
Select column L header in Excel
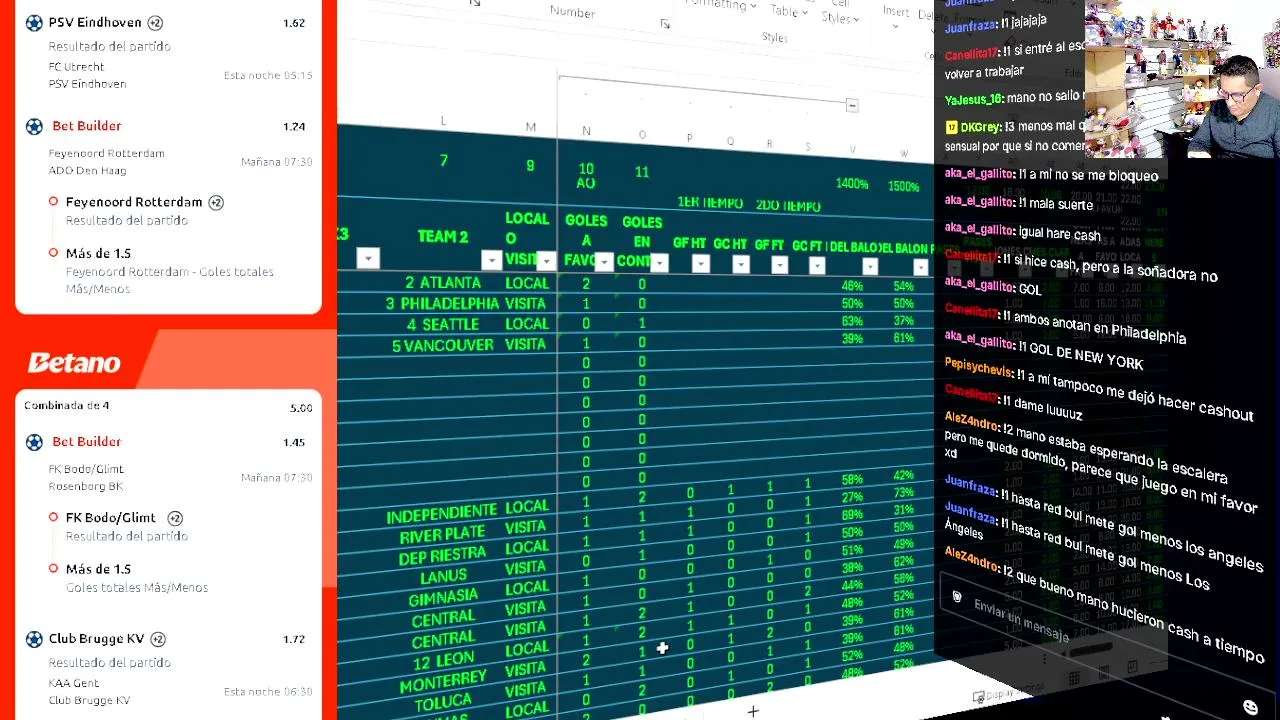pyautogui.click(x=443, y=121)
